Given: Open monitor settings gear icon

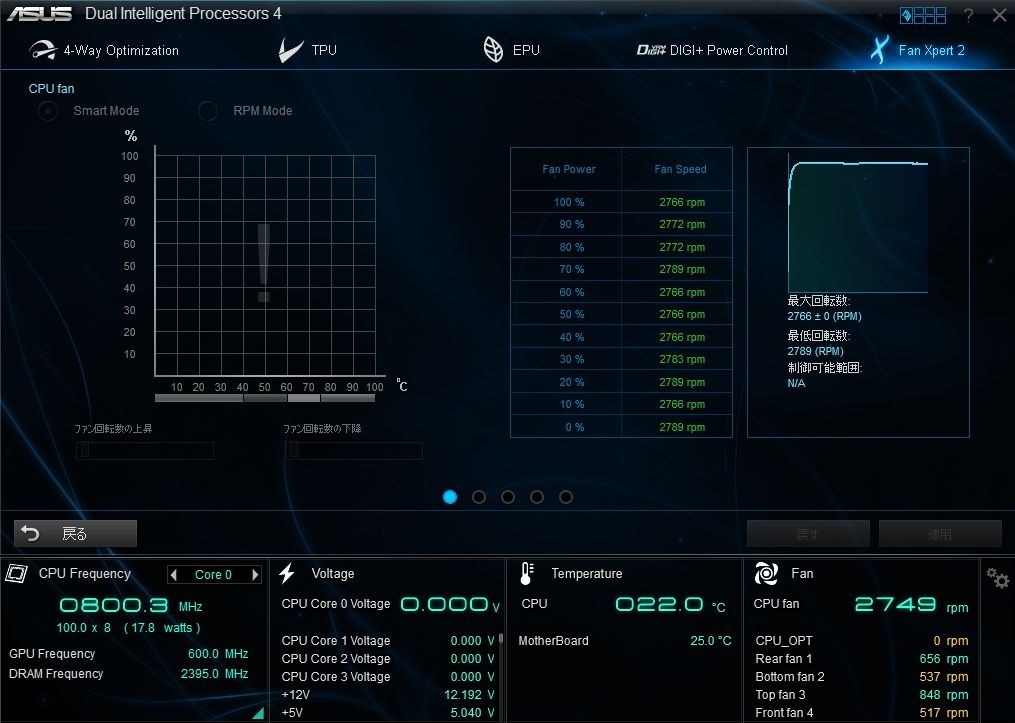Looking at the screenshot, I should pos(998,577).
